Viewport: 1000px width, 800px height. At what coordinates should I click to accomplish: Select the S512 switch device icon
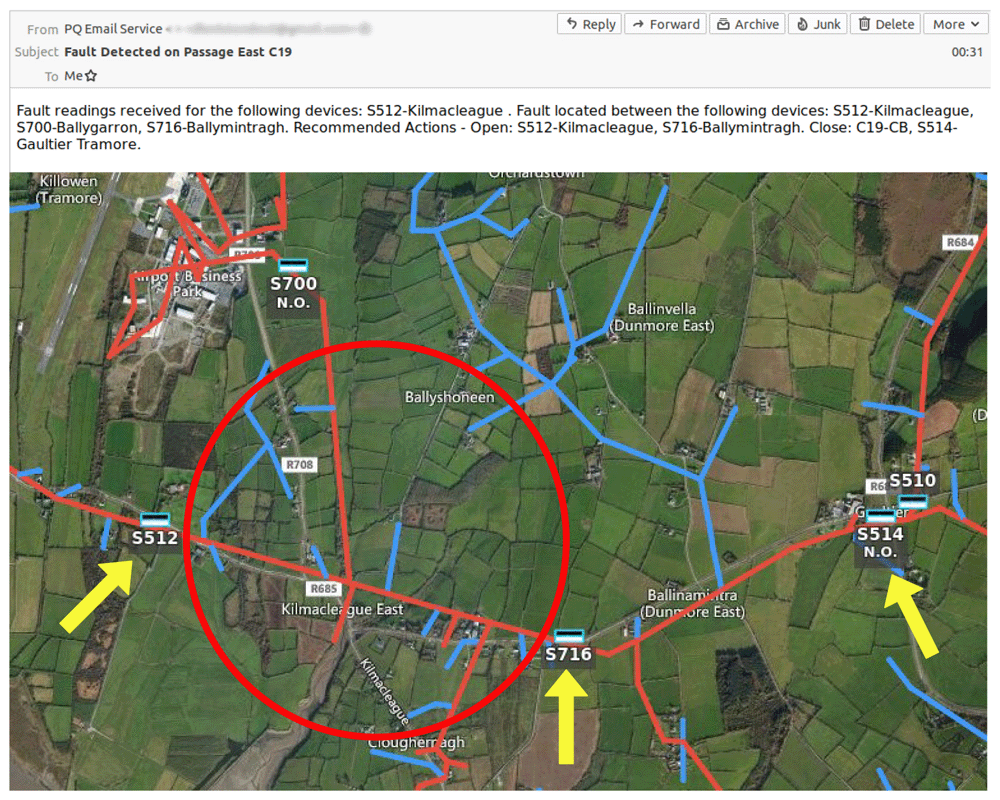click(155, 519)
